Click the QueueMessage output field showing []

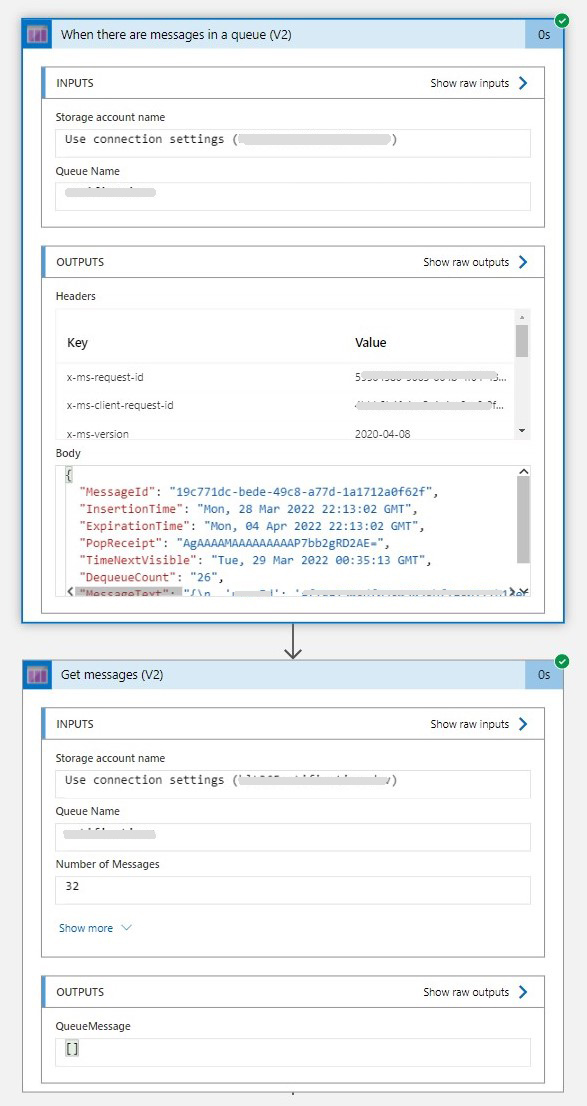(293, 1052)
